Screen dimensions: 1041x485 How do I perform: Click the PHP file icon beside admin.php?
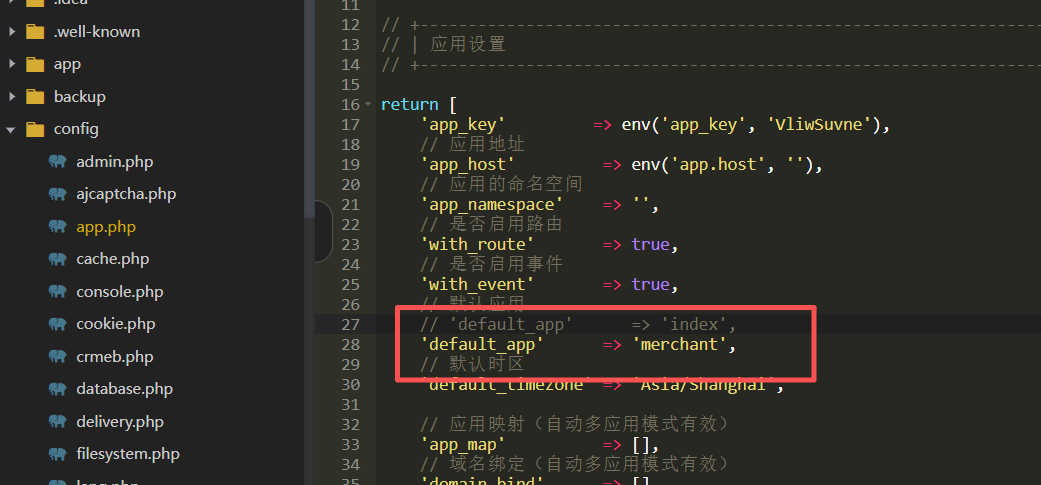point(58,162)
